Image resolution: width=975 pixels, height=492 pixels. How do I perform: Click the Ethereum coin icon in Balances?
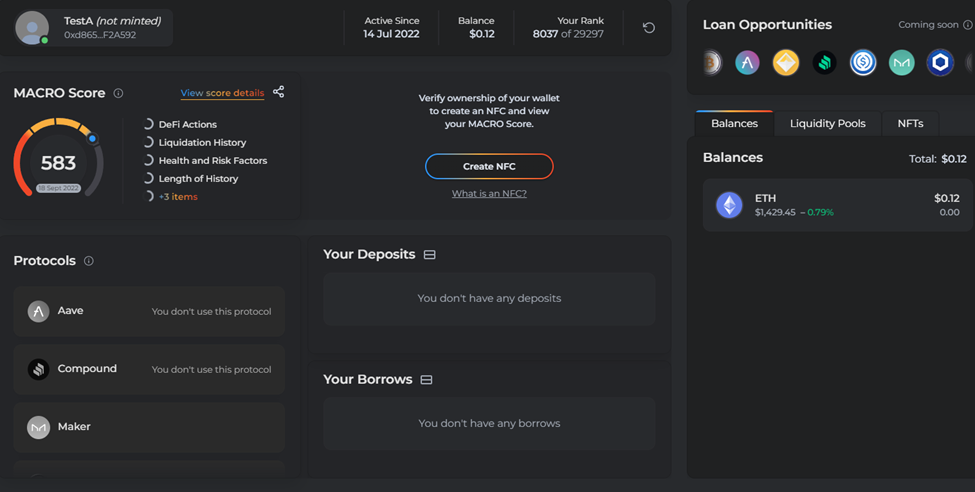(729, 205)
